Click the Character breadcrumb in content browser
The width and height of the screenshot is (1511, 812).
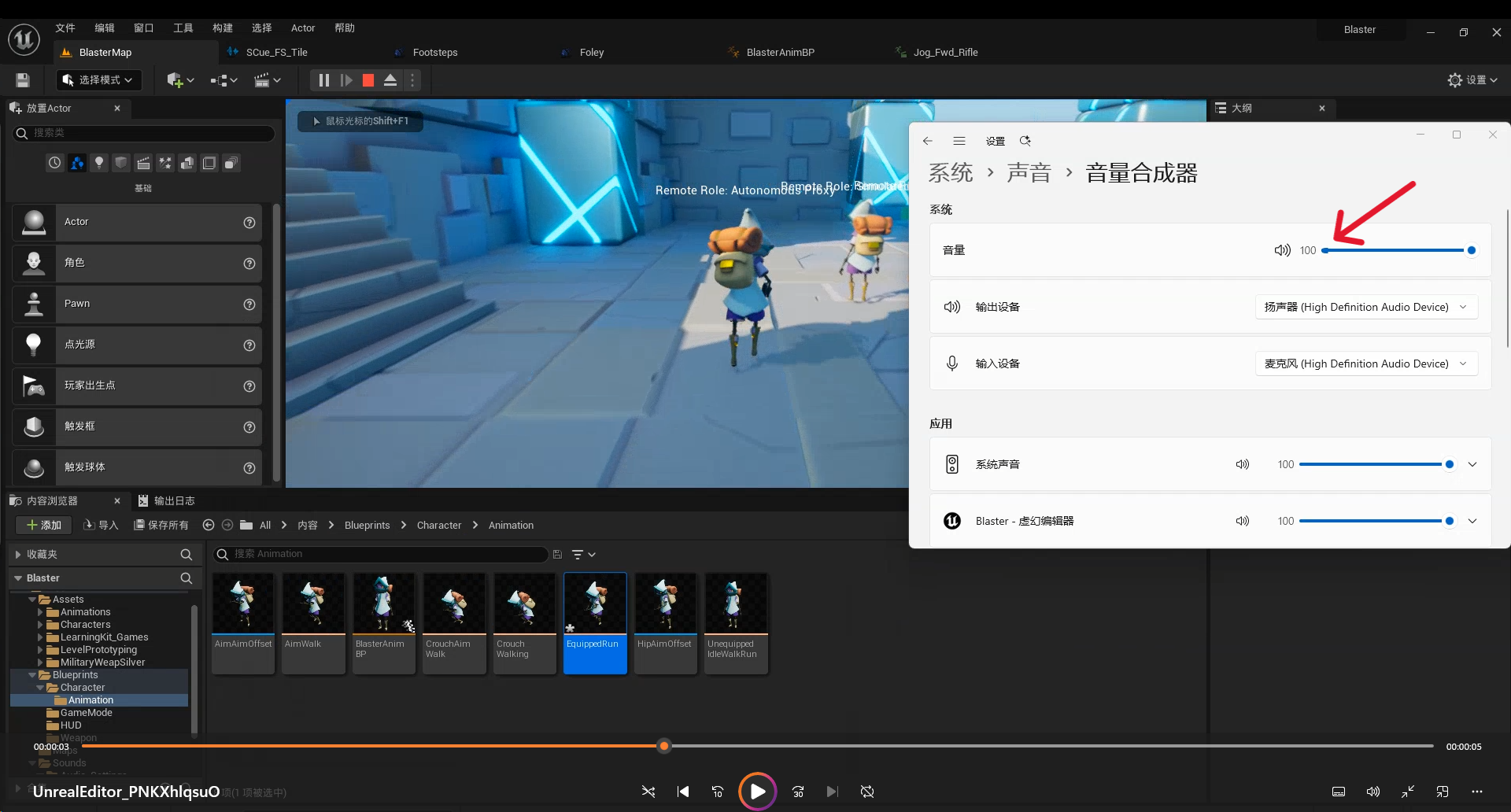[439, 526]
